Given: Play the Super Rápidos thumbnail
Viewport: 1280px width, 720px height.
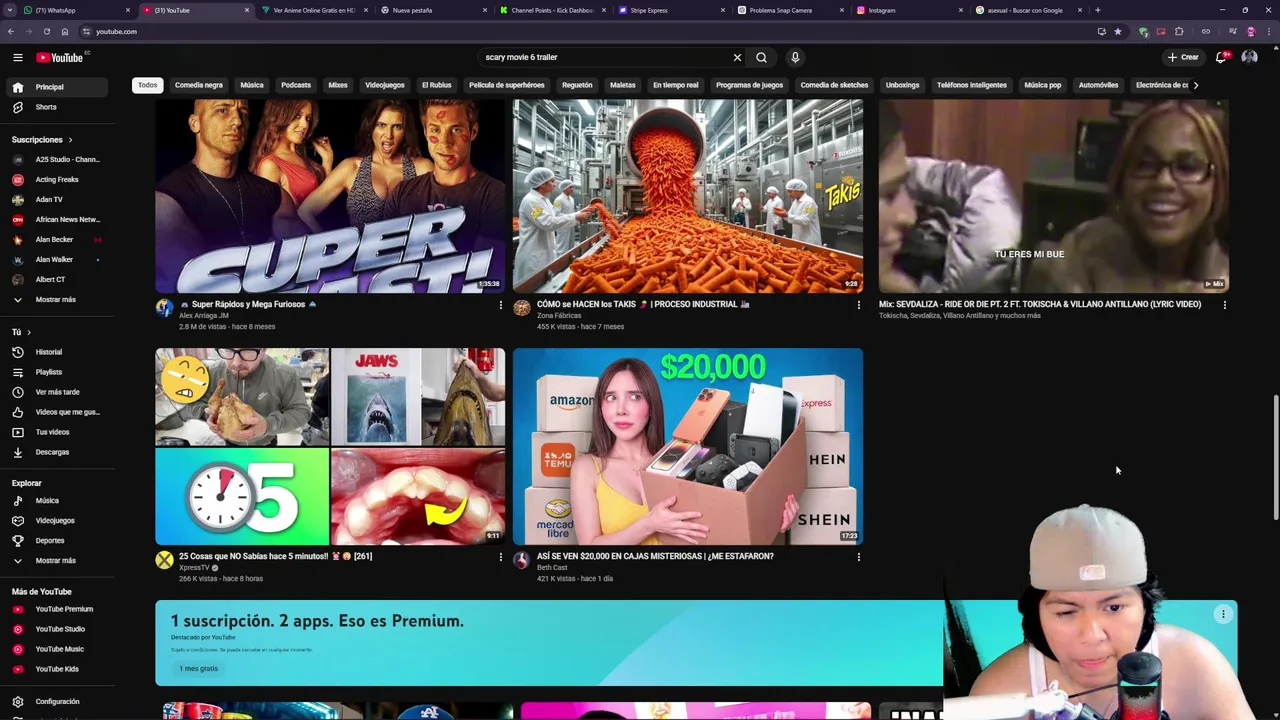Looking at the screenshot, I should point(330,196).
